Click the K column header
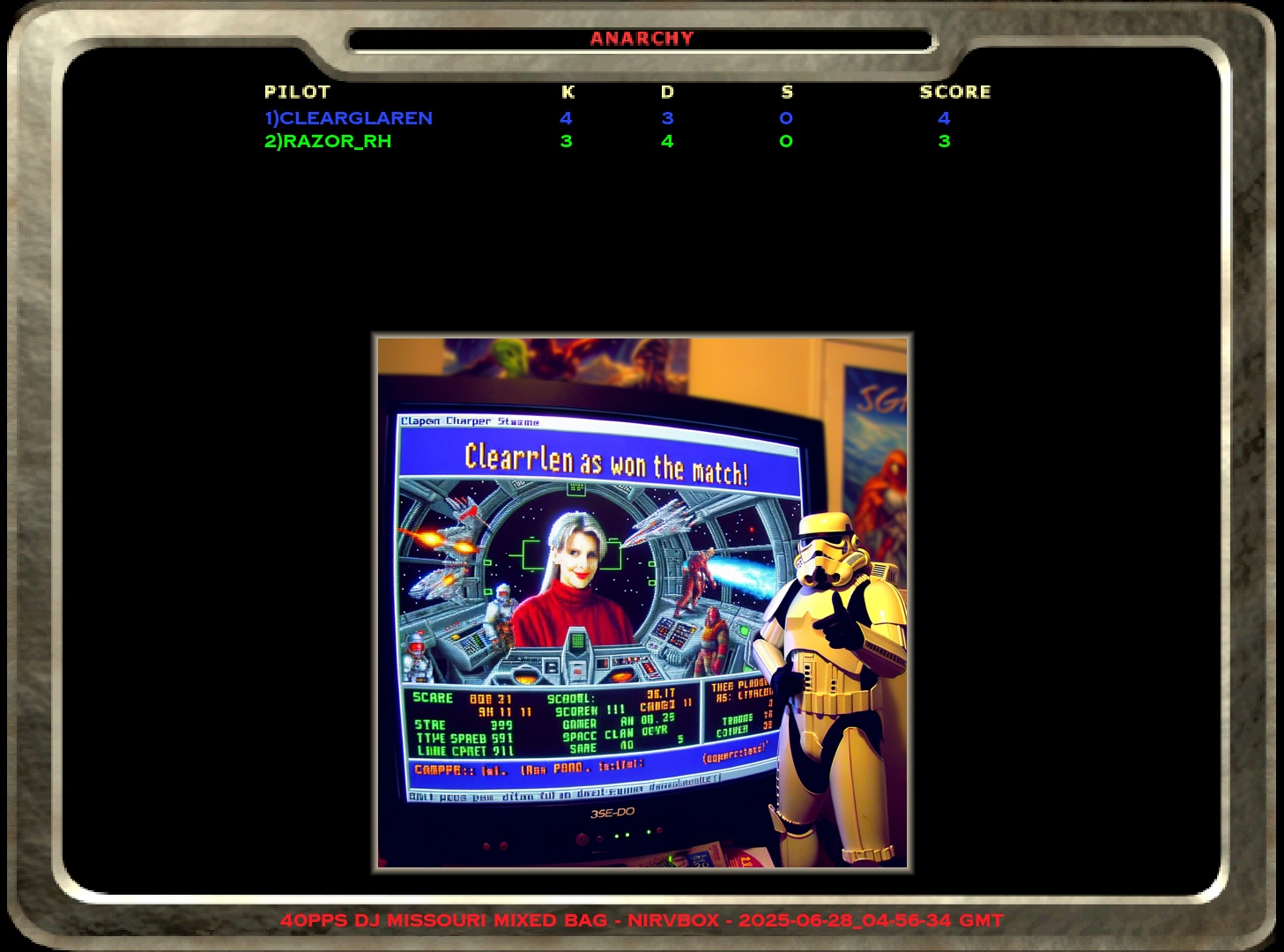The width and height of the screenshot is (1284, 952). coord(568,92)
